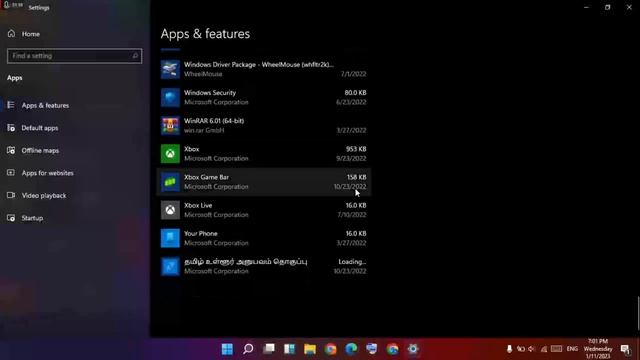The height and width of the screenshot is (360, 640).
Task: Open taskbar Search
Action: [248, 349]
